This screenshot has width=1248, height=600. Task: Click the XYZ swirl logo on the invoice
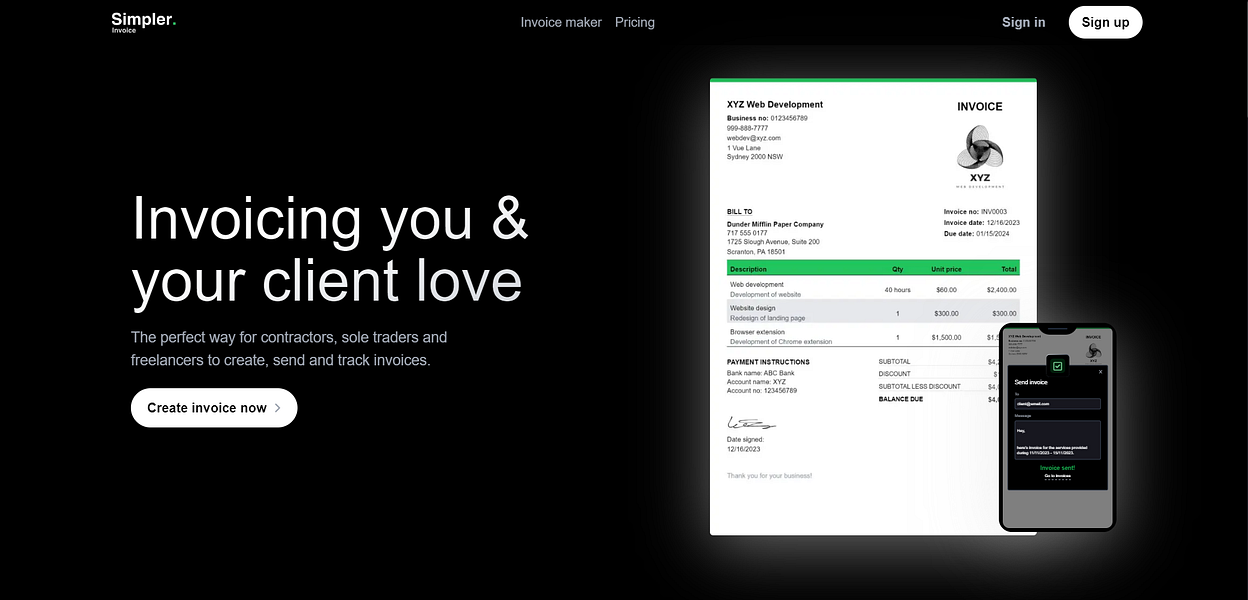tap(978, 148)
